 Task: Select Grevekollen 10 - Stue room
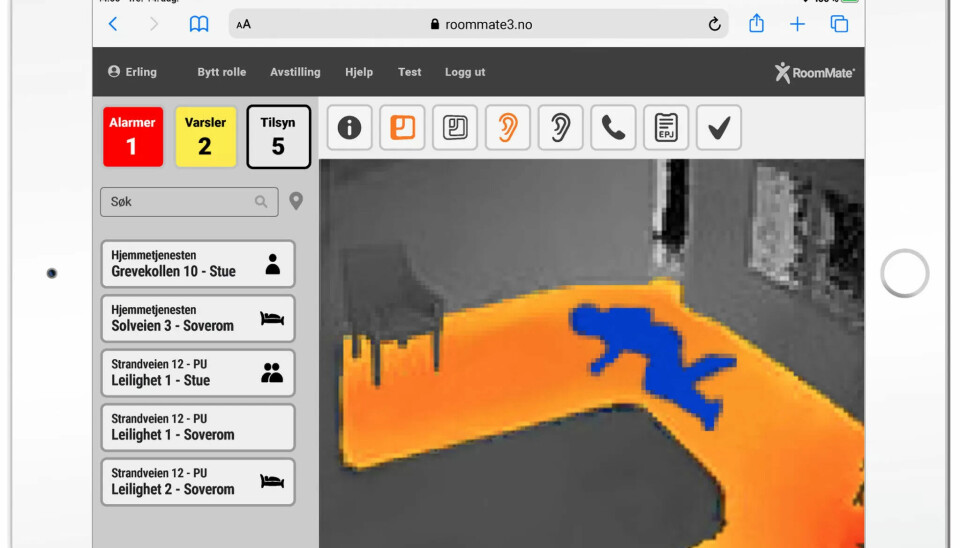[198, 264]
